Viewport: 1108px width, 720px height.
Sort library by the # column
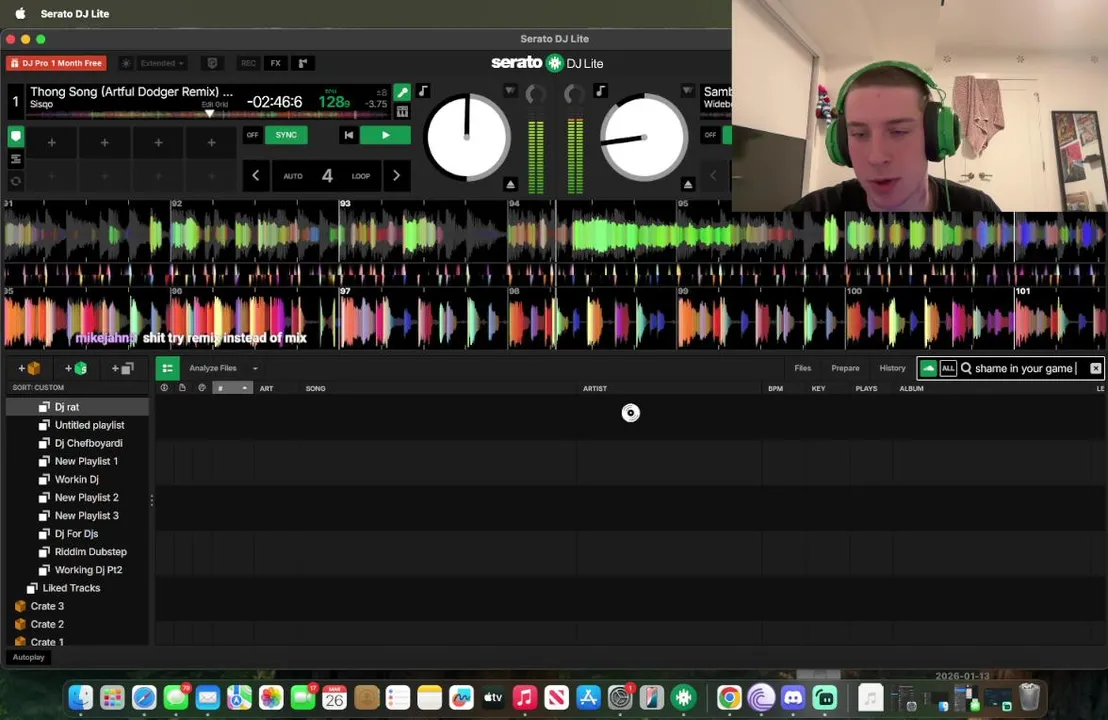click(x=232, y=388)
